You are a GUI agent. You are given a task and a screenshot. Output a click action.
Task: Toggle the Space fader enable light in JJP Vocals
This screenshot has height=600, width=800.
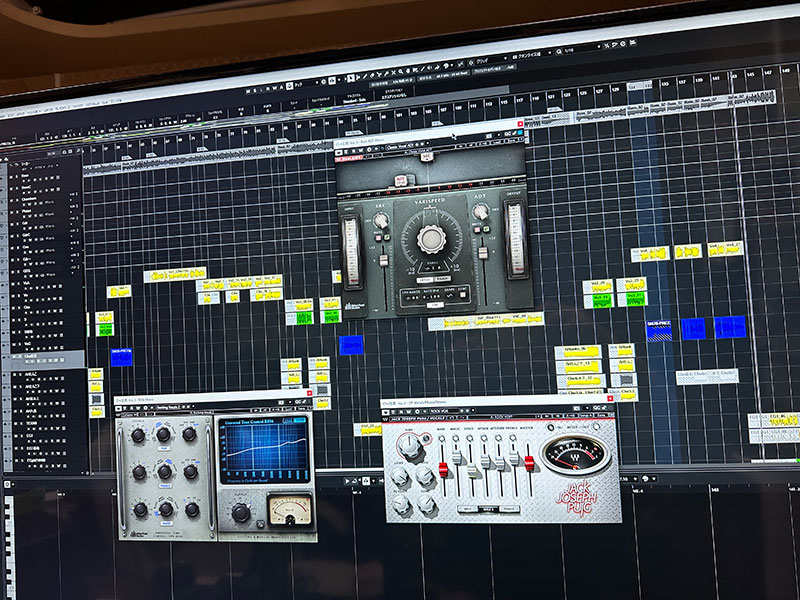click(x=469, y=438)
